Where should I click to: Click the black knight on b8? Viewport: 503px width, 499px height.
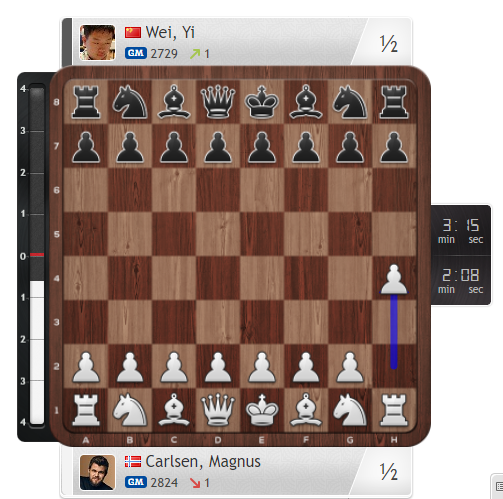[x=130, y=102]
